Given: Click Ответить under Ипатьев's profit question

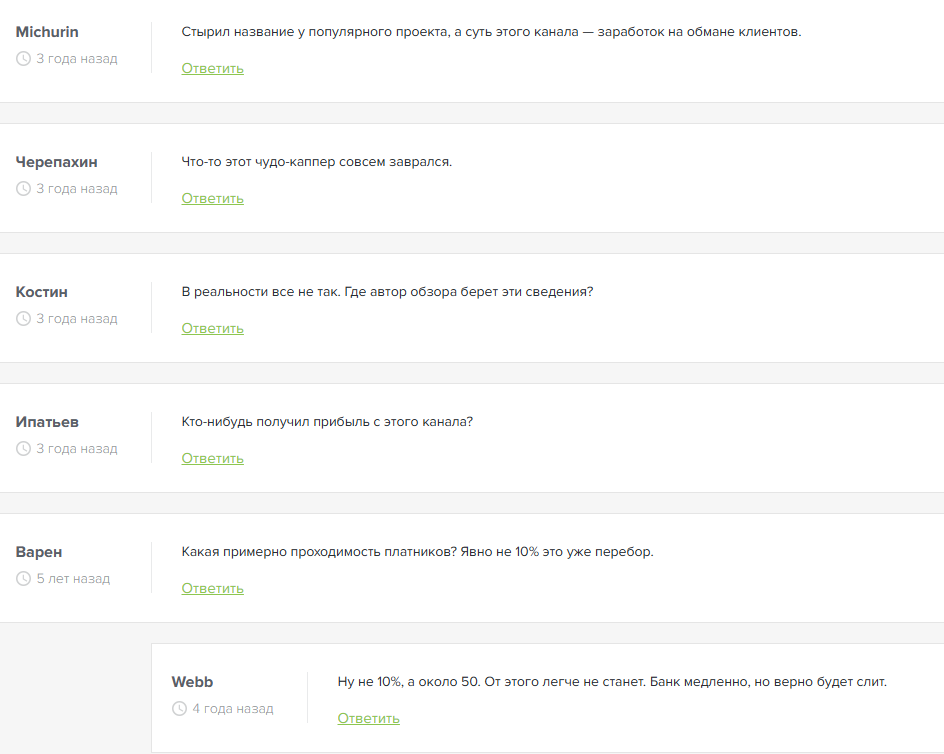Looking at the screenshot, I should pos(212,458).
